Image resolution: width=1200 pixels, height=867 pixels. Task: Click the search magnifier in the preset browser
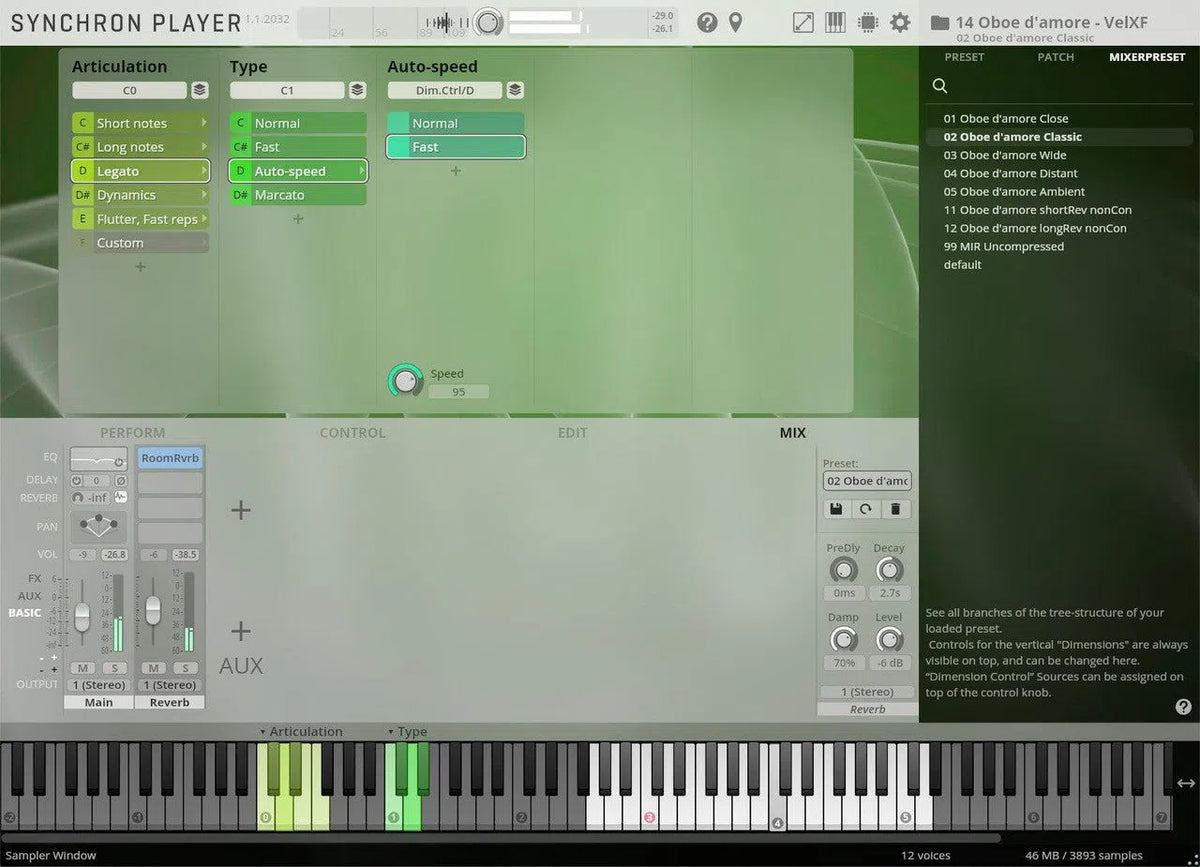tap(940, 86)
